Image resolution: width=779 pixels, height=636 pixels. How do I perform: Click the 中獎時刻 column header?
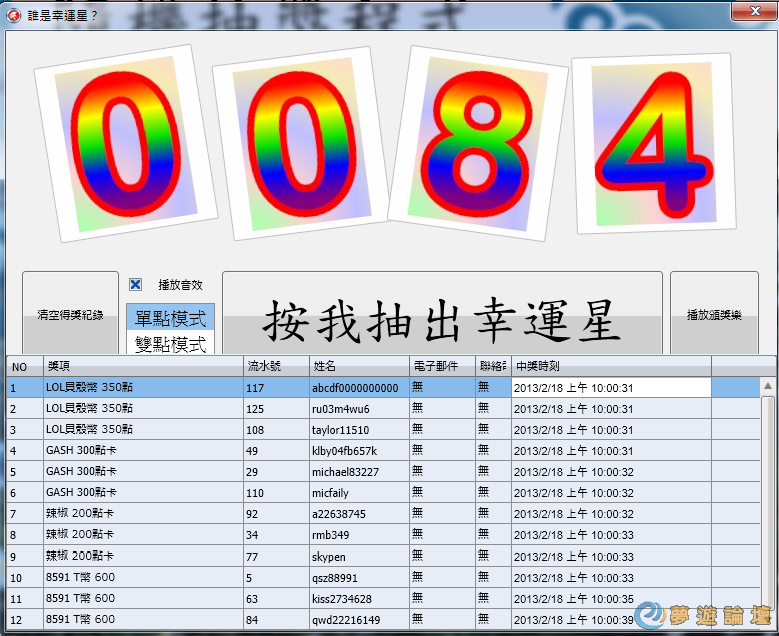[610, 366]
